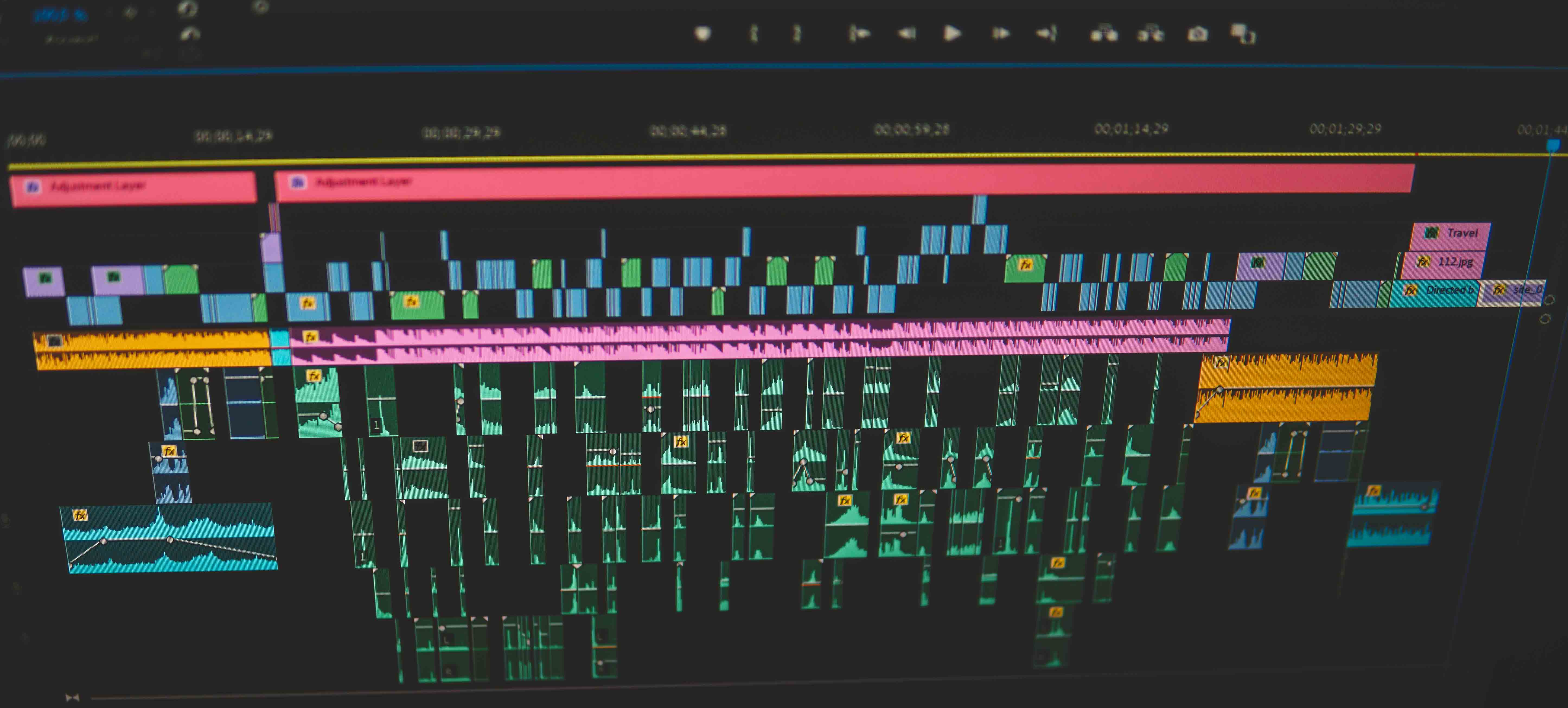Click the blue playhead marker on the ruler
The height and width of the screenshot is (708, 1568).
[x=1553, y=145]
